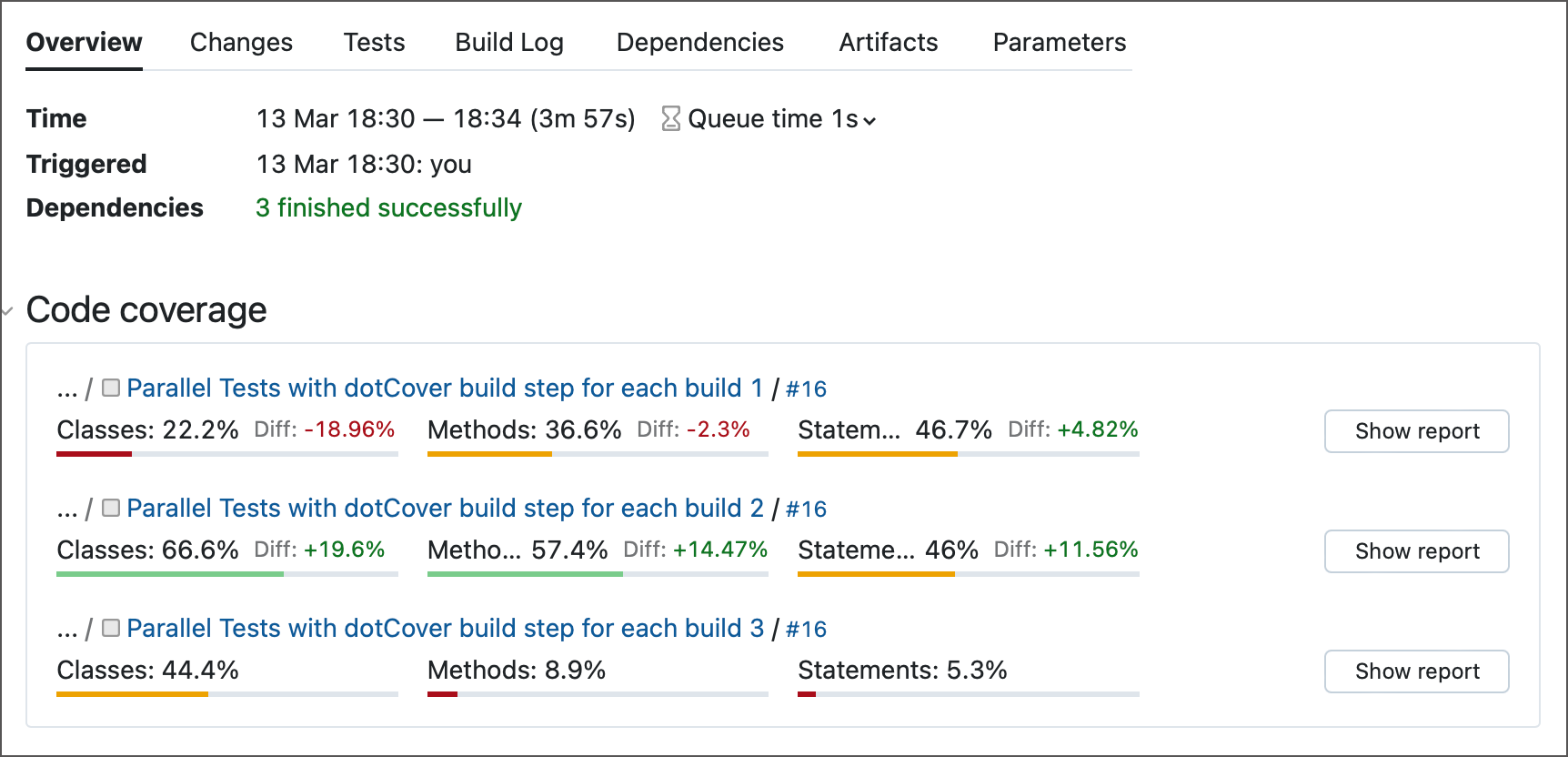Open the Tests tab
This screenshot has width=1568, height=757.
coord(374,42)
